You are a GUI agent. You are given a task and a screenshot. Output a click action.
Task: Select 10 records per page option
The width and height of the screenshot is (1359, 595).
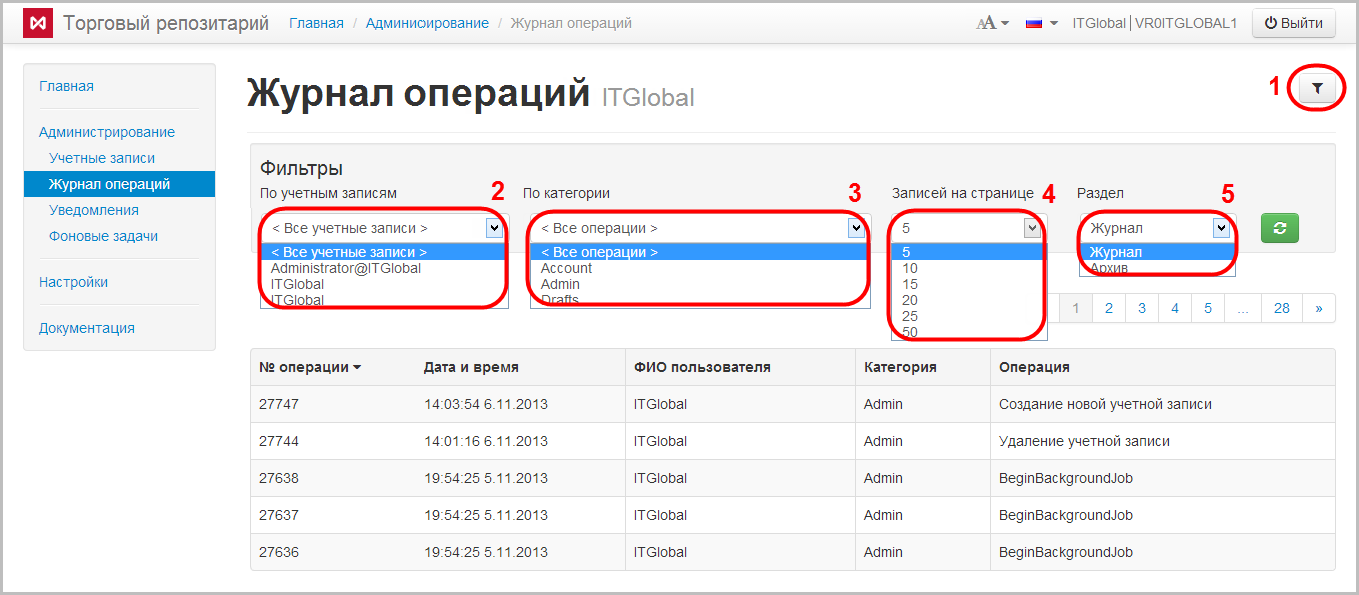pos(909,268)
